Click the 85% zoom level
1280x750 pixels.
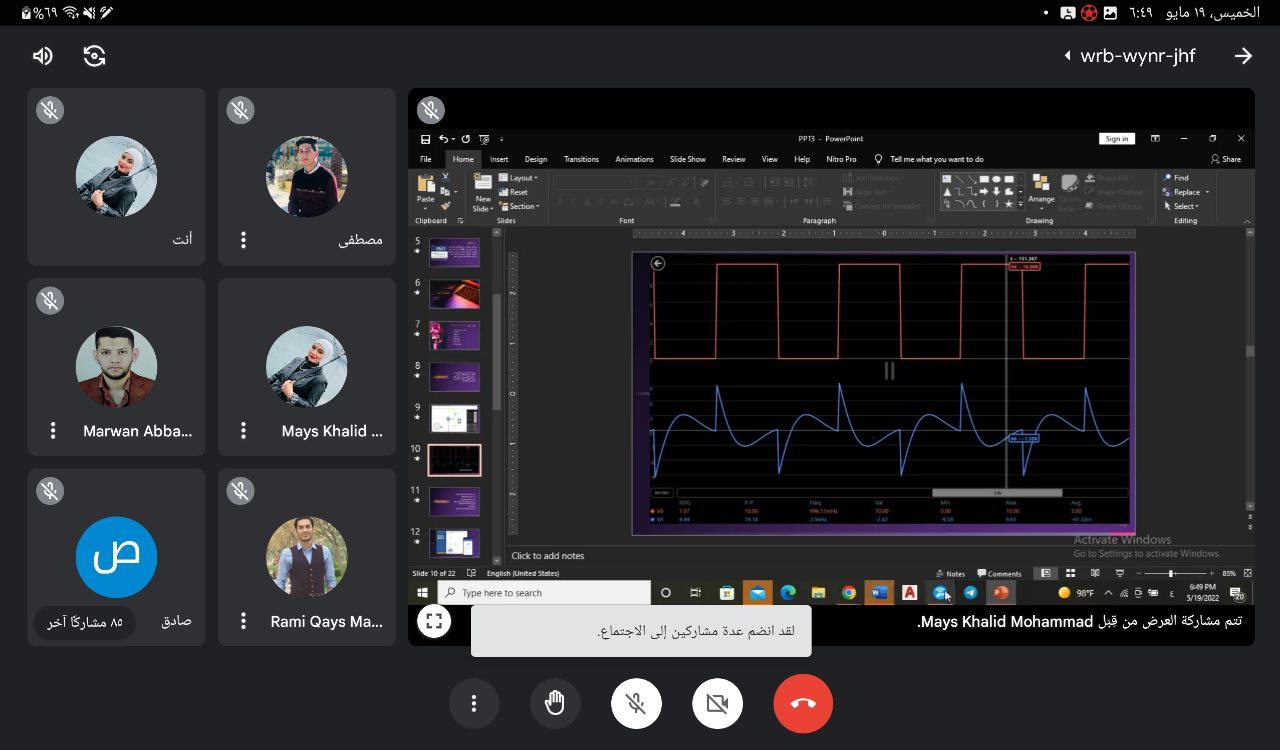[1229, 574]
